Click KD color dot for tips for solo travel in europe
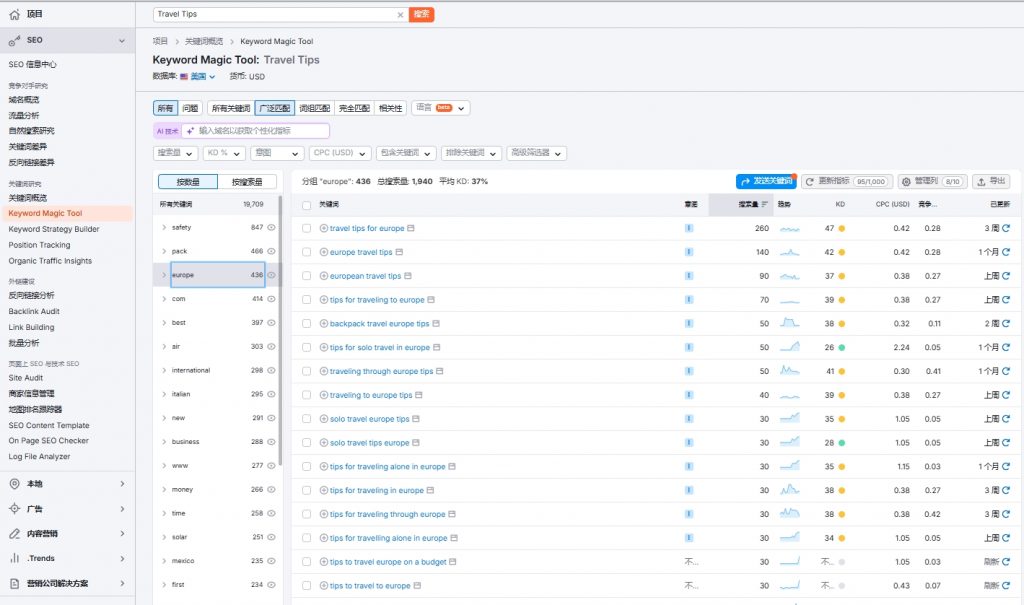Image resolution: width=1024 pixels, height=605 pixels. [841, 348]
